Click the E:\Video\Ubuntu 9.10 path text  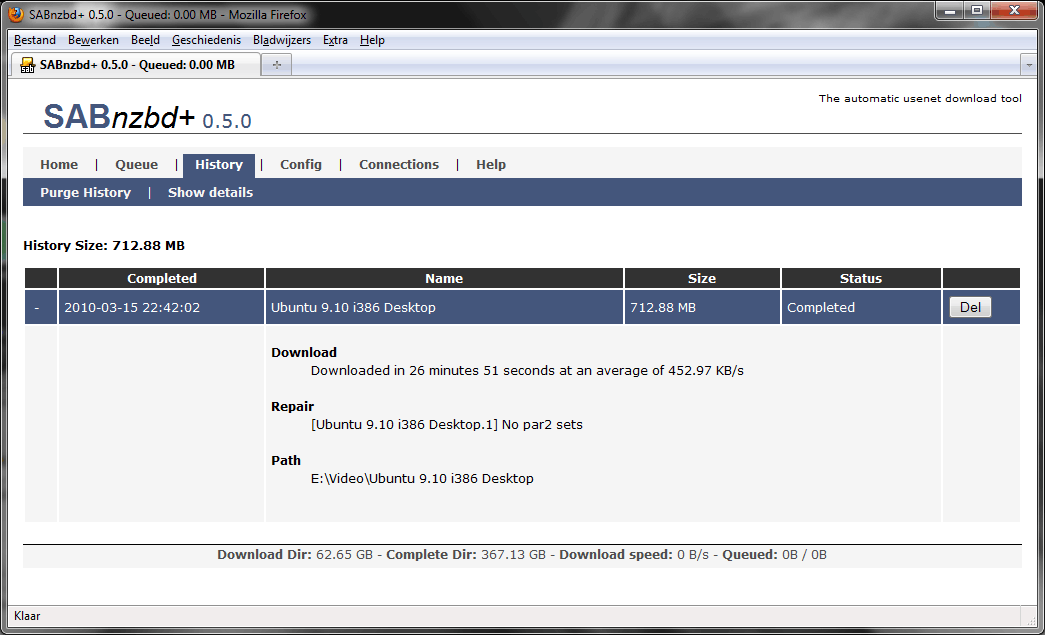click(422, 478)
